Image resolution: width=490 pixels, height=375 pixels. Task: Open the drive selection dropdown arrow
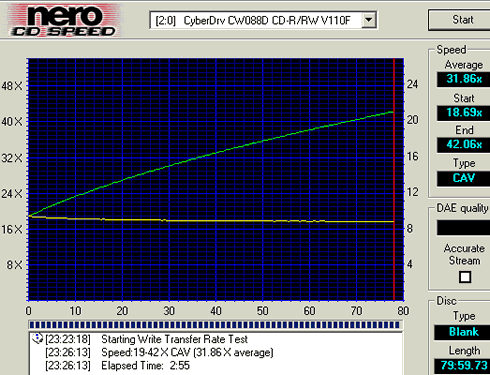[369, 20]
